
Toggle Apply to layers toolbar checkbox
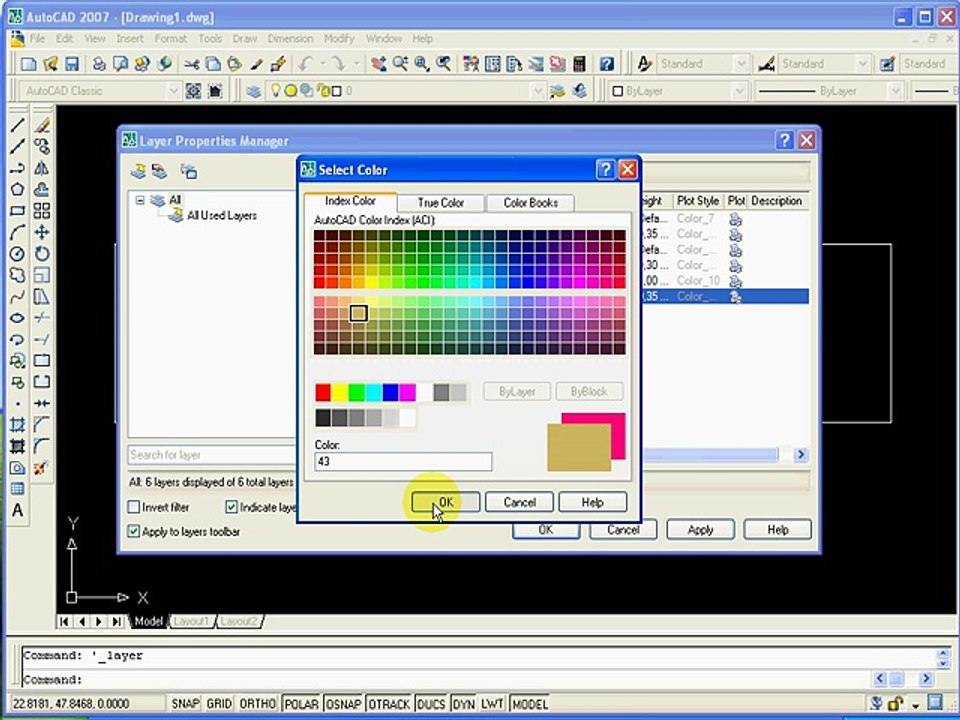pyautogui.click(x=134, y=531)
